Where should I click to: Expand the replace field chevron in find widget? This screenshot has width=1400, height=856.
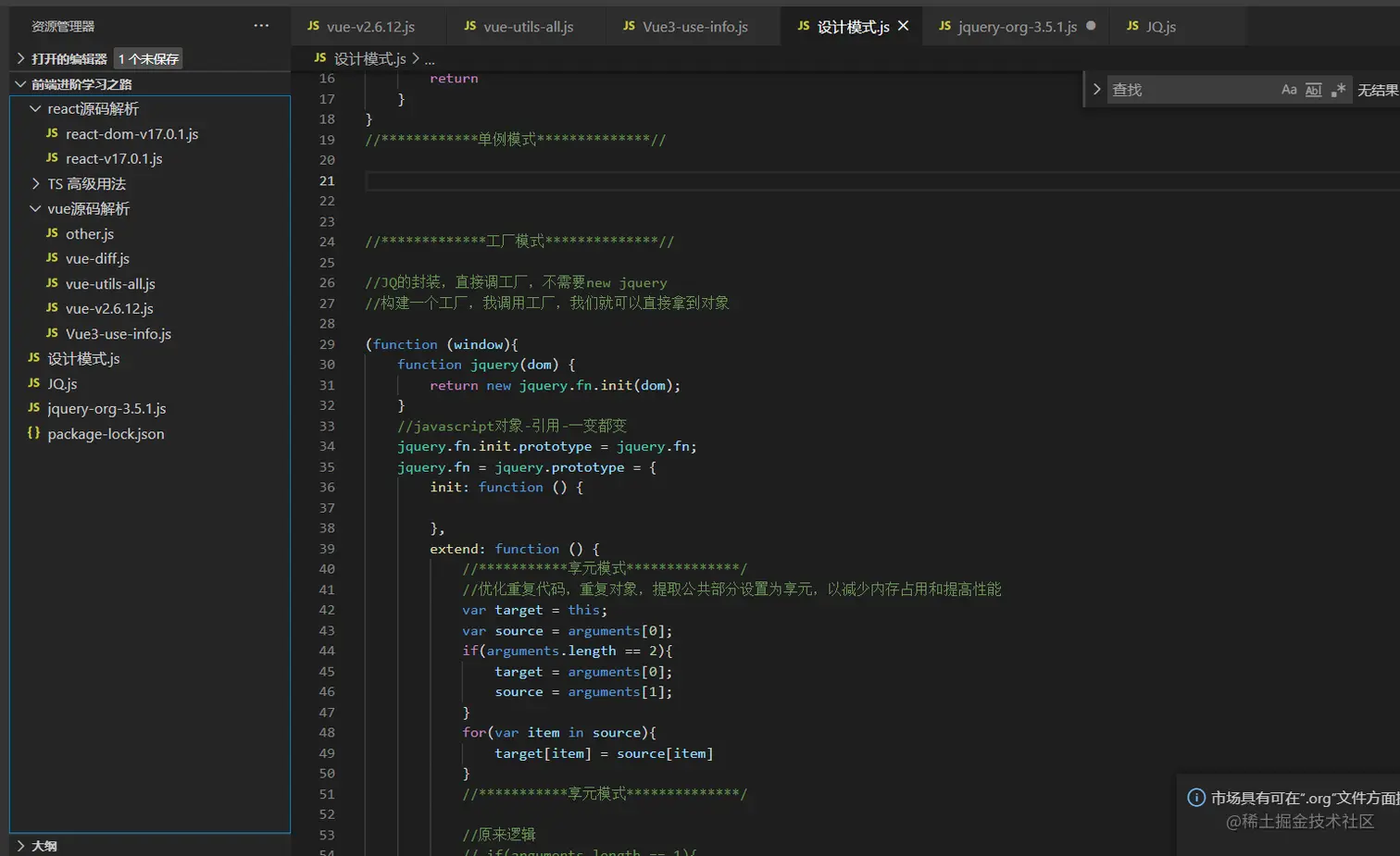[x=1097, y=90]
